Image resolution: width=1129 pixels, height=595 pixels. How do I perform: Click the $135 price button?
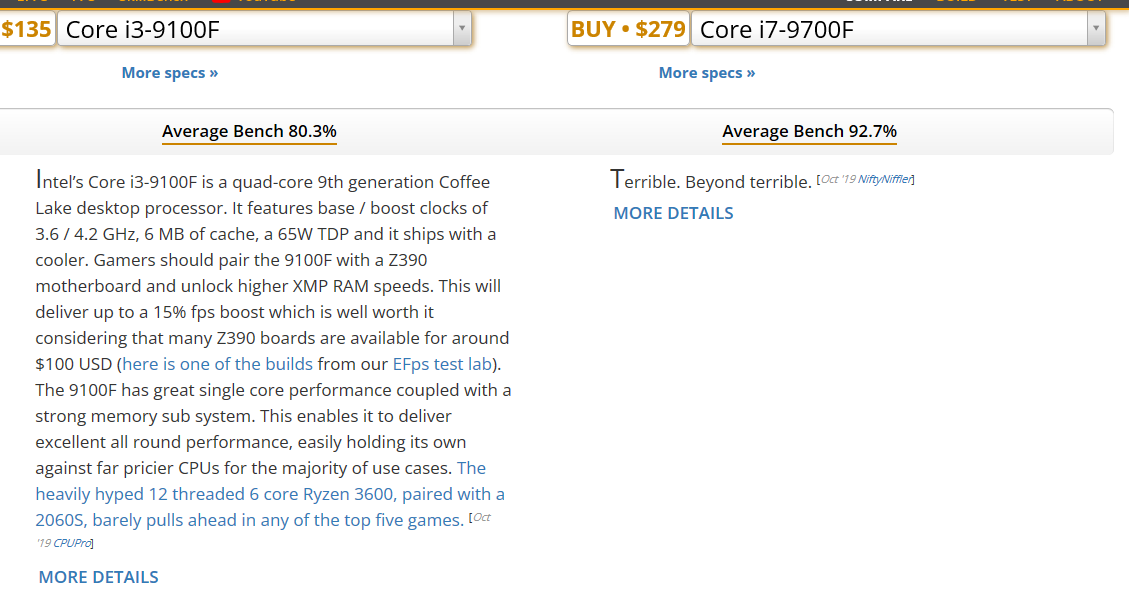(26, 30)
